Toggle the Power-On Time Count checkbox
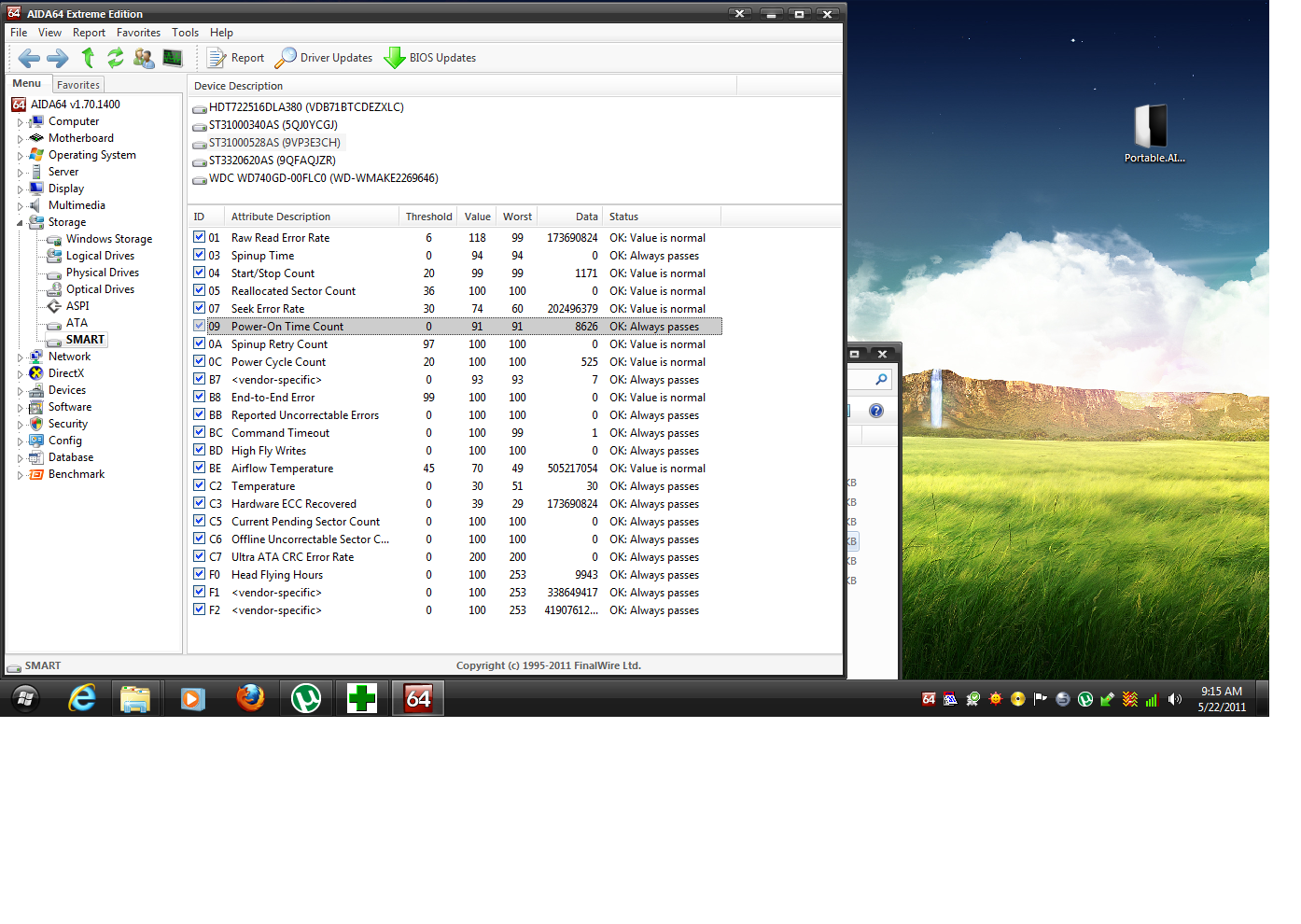The image size is (1301, 924). [x=200, y=326]
